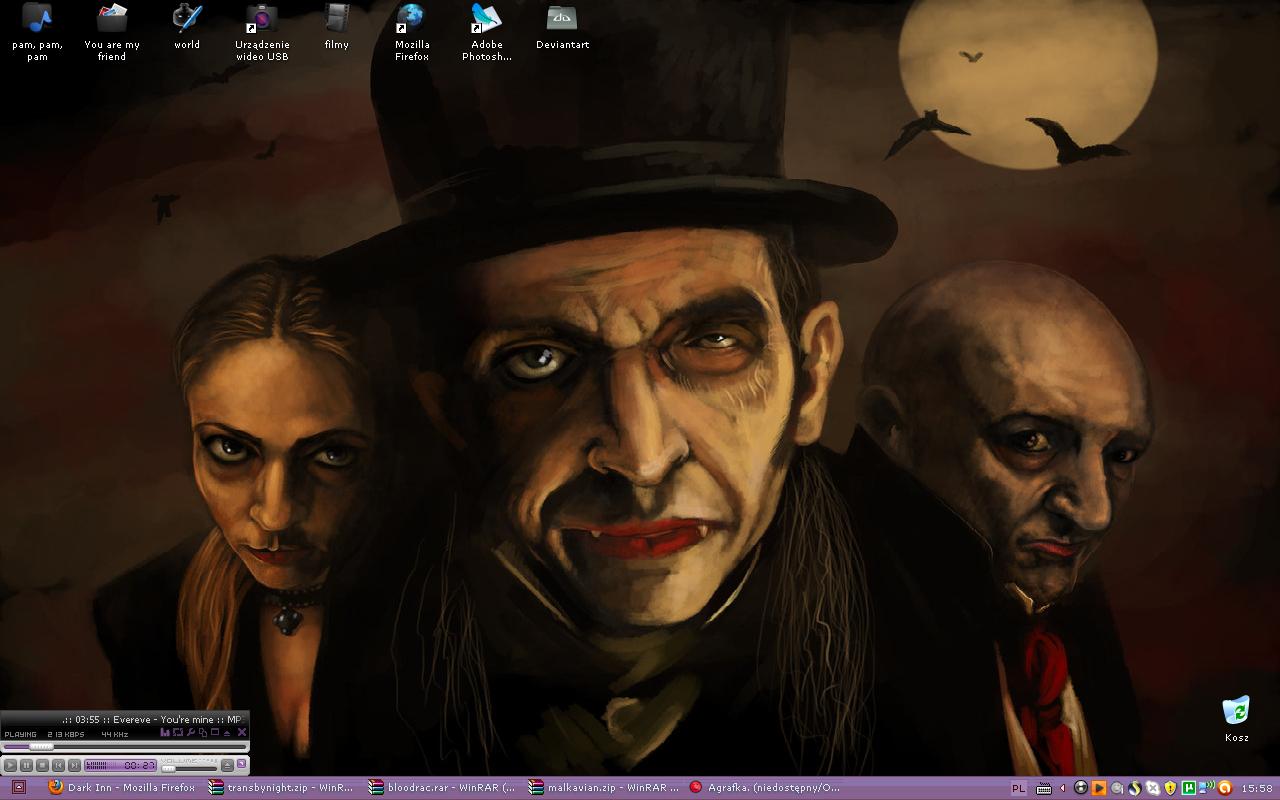Click the taskbar clock 15:58

pyautogui.click(x=1257, y=788)
